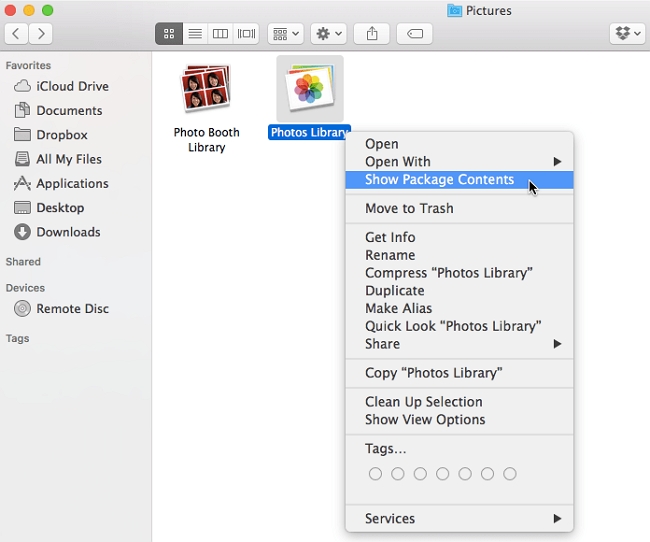Choose Open from the context menu
This screenshot has height=542, width=650.
[459, 144]
